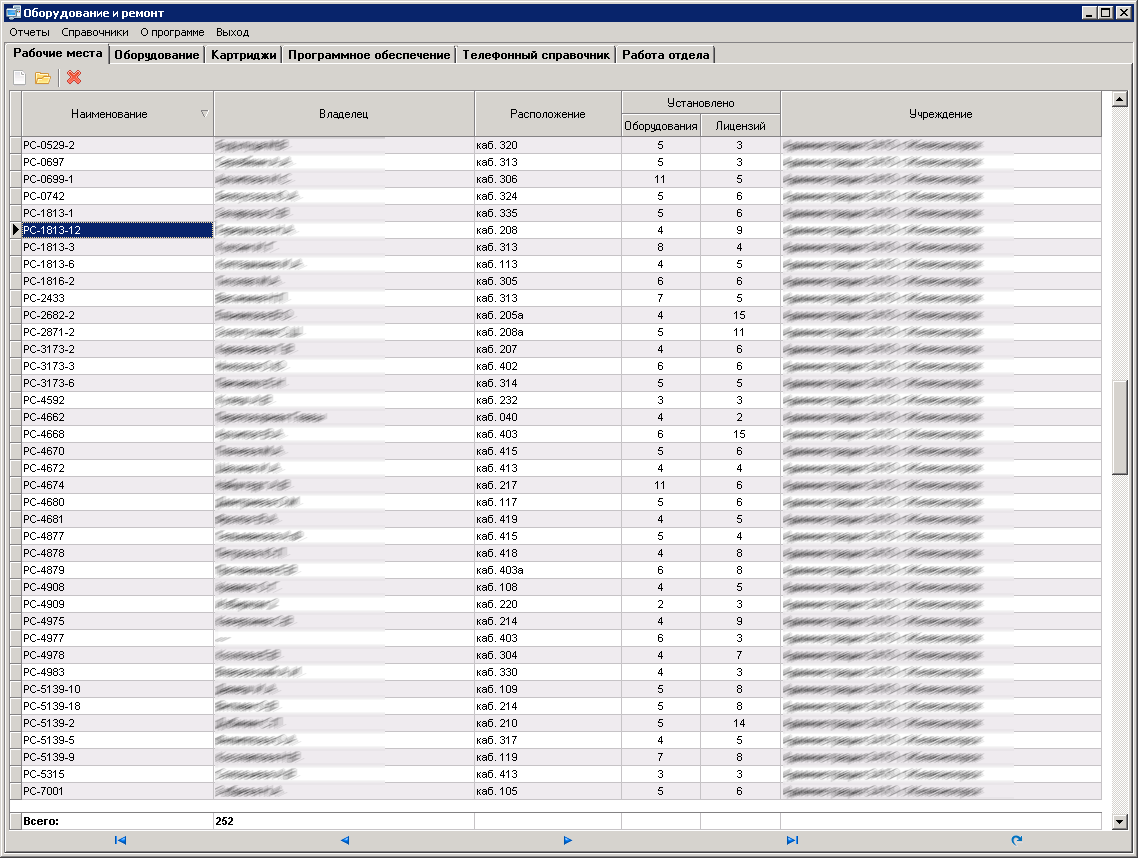Select row PC-4977
Viewport: 1138px width, 858px height.
pyautogui.click(x=556, y=638)
